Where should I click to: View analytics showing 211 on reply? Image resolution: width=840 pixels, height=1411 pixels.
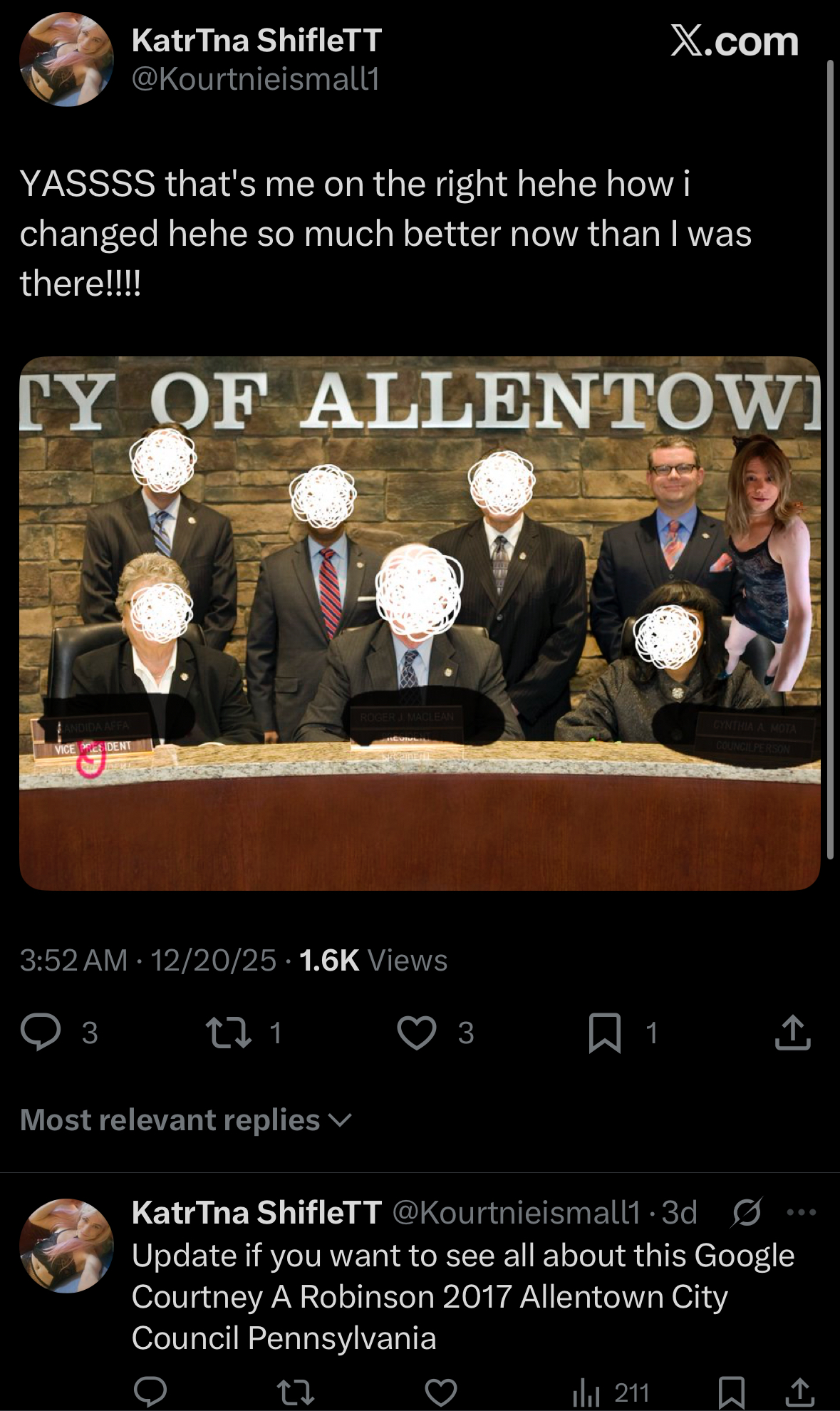pyautogui.click(x=611, y=1392)
